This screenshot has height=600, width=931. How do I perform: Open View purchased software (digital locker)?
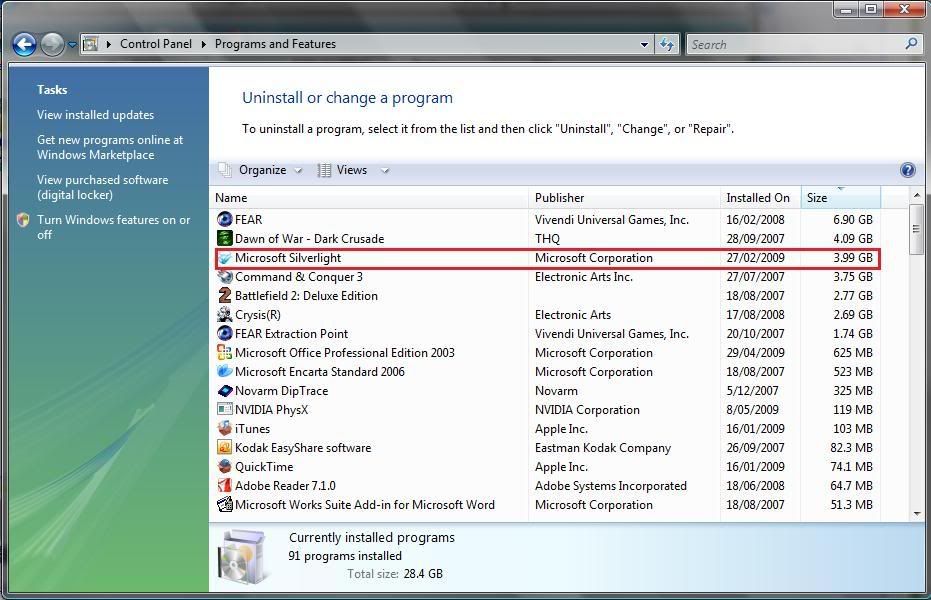(x=102, y=187)
